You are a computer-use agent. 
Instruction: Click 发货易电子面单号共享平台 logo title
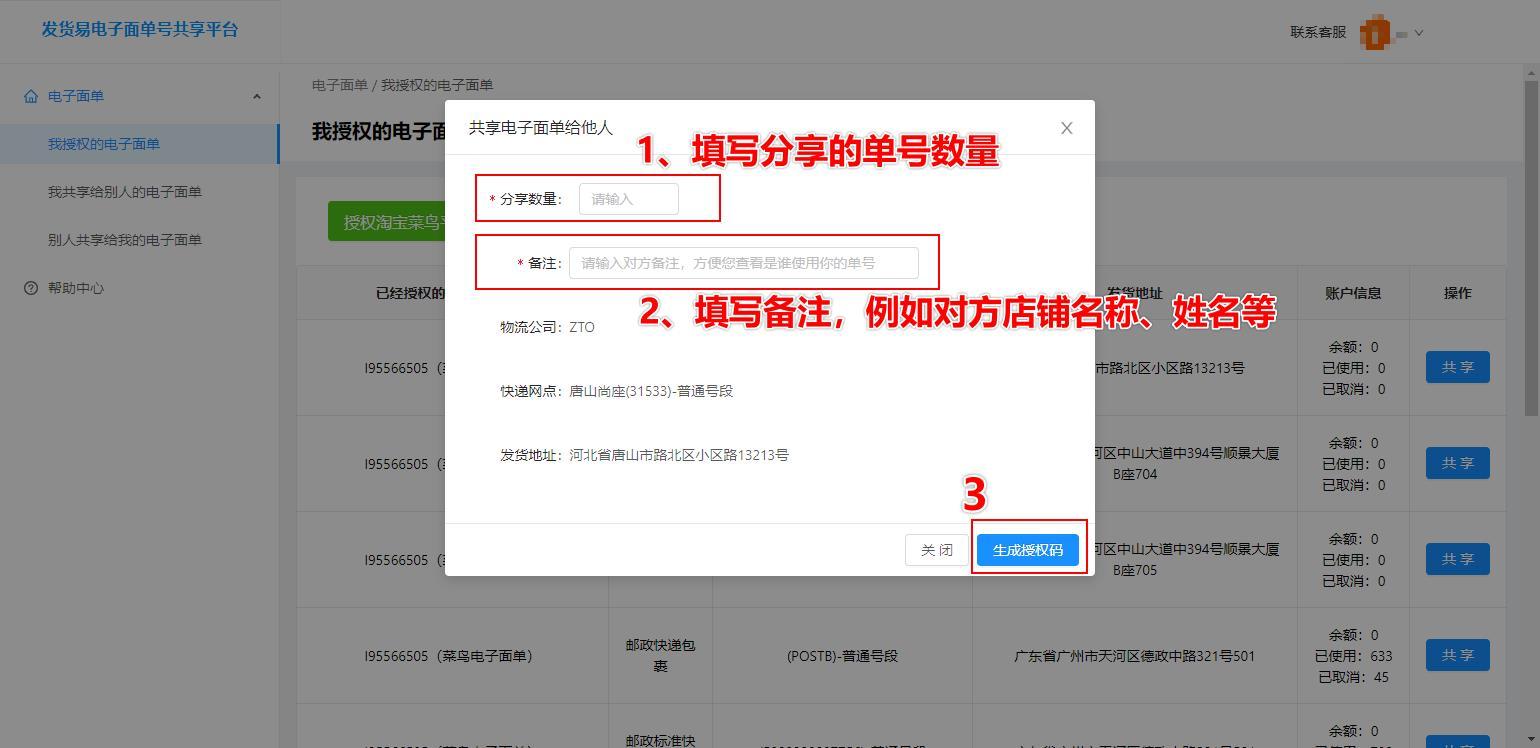(140, 29)
